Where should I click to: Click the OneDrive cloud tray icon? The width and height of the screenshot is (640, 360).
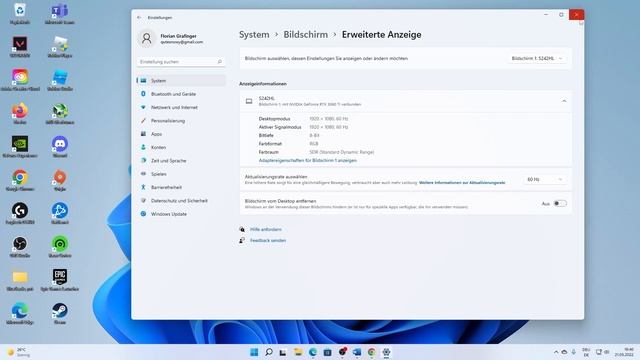(564, 352)
